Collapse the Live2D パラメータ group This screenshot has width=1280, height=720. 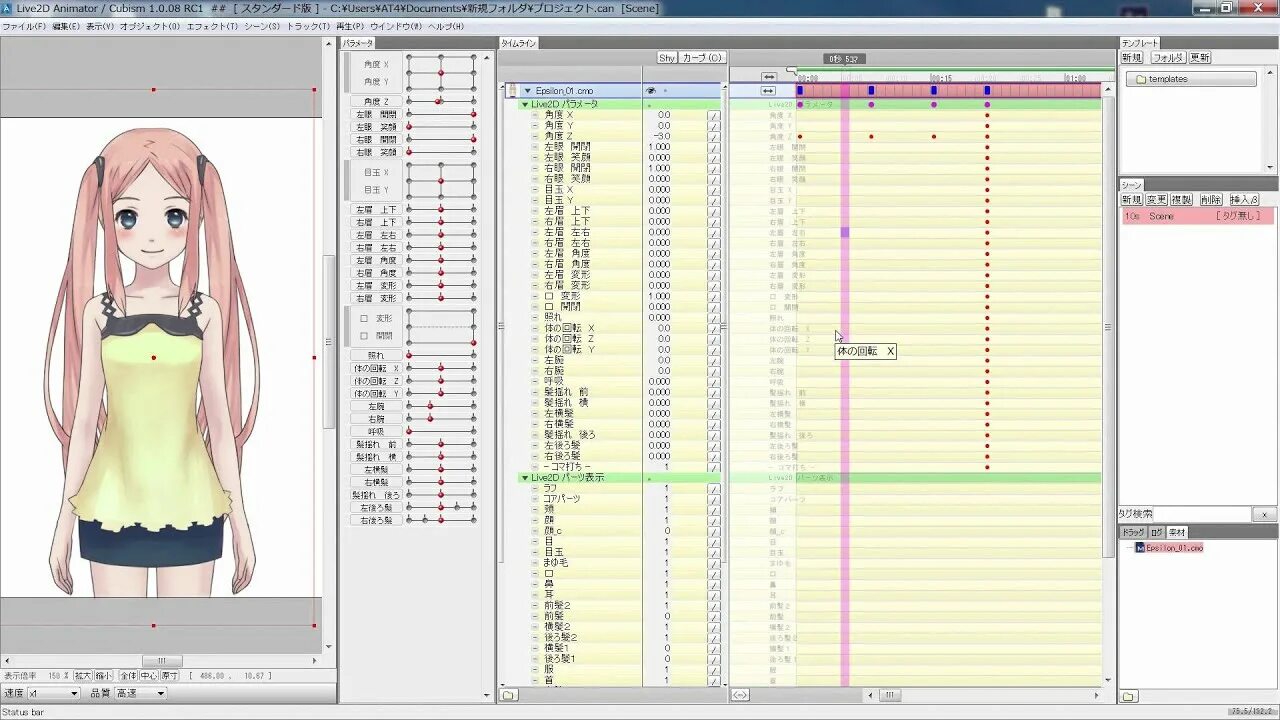[x=525, y=104]
